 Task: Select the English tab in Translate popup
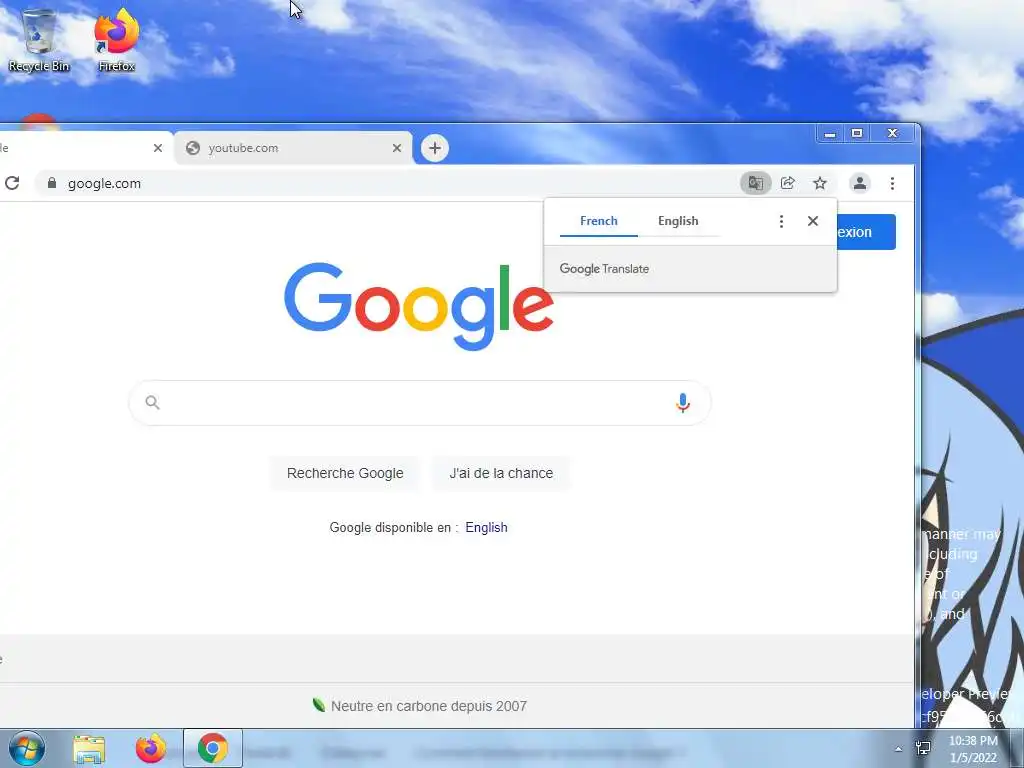678,221
